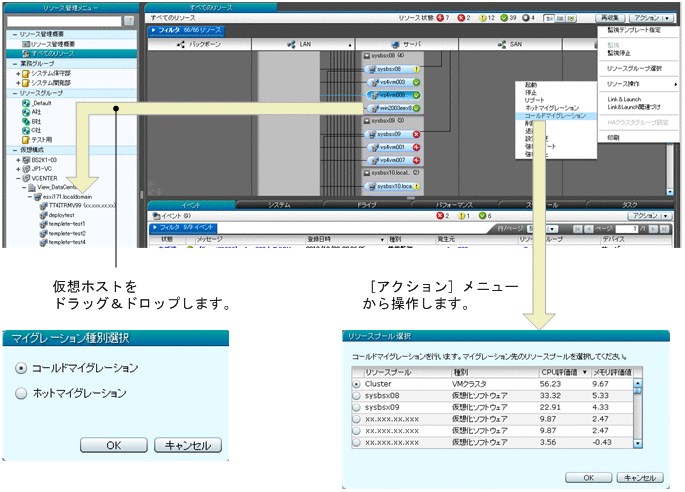Click the テスト用 group folder icon
This screenshot has width=685, height=492.
[26, 140]
